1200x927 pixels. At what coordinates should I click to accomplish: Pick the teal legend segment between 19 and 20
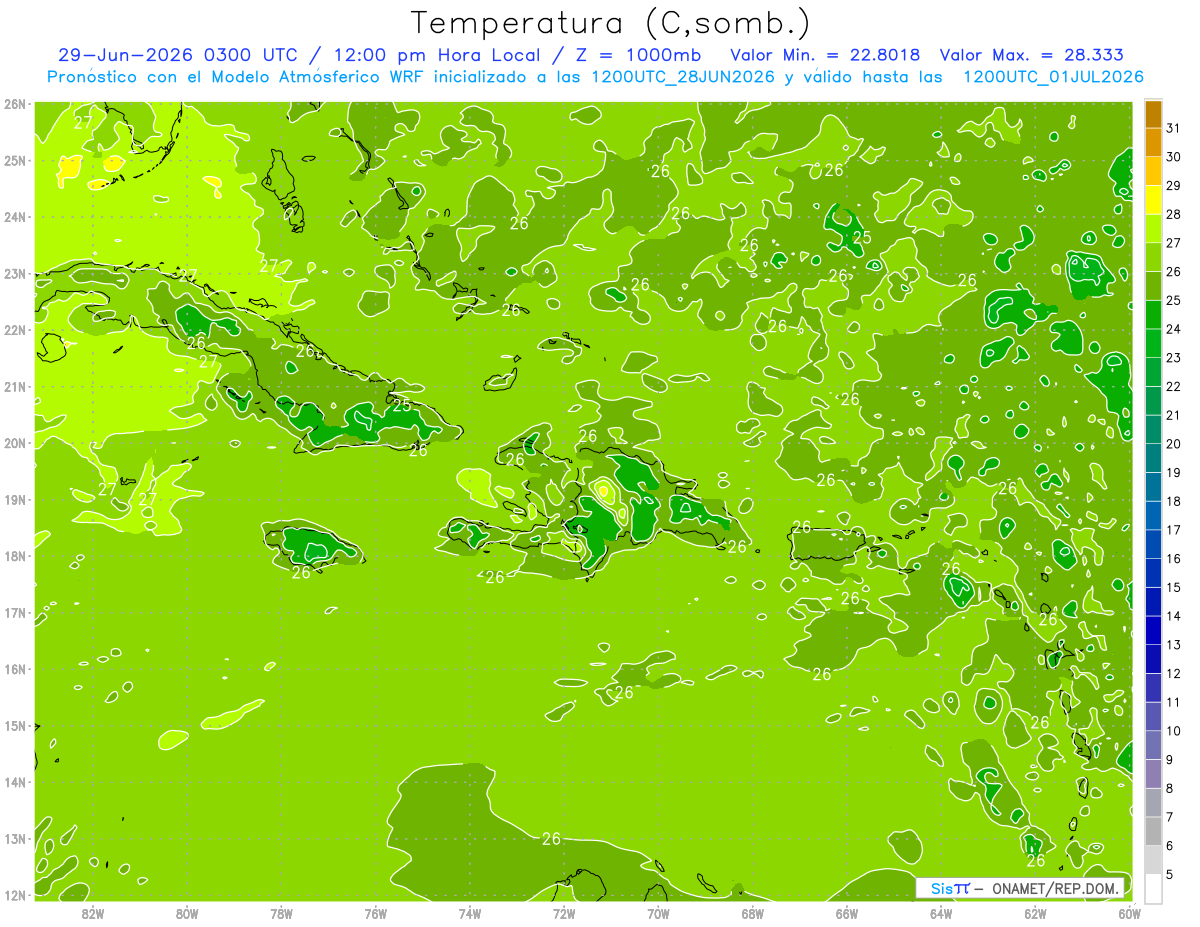point(1153,458)
